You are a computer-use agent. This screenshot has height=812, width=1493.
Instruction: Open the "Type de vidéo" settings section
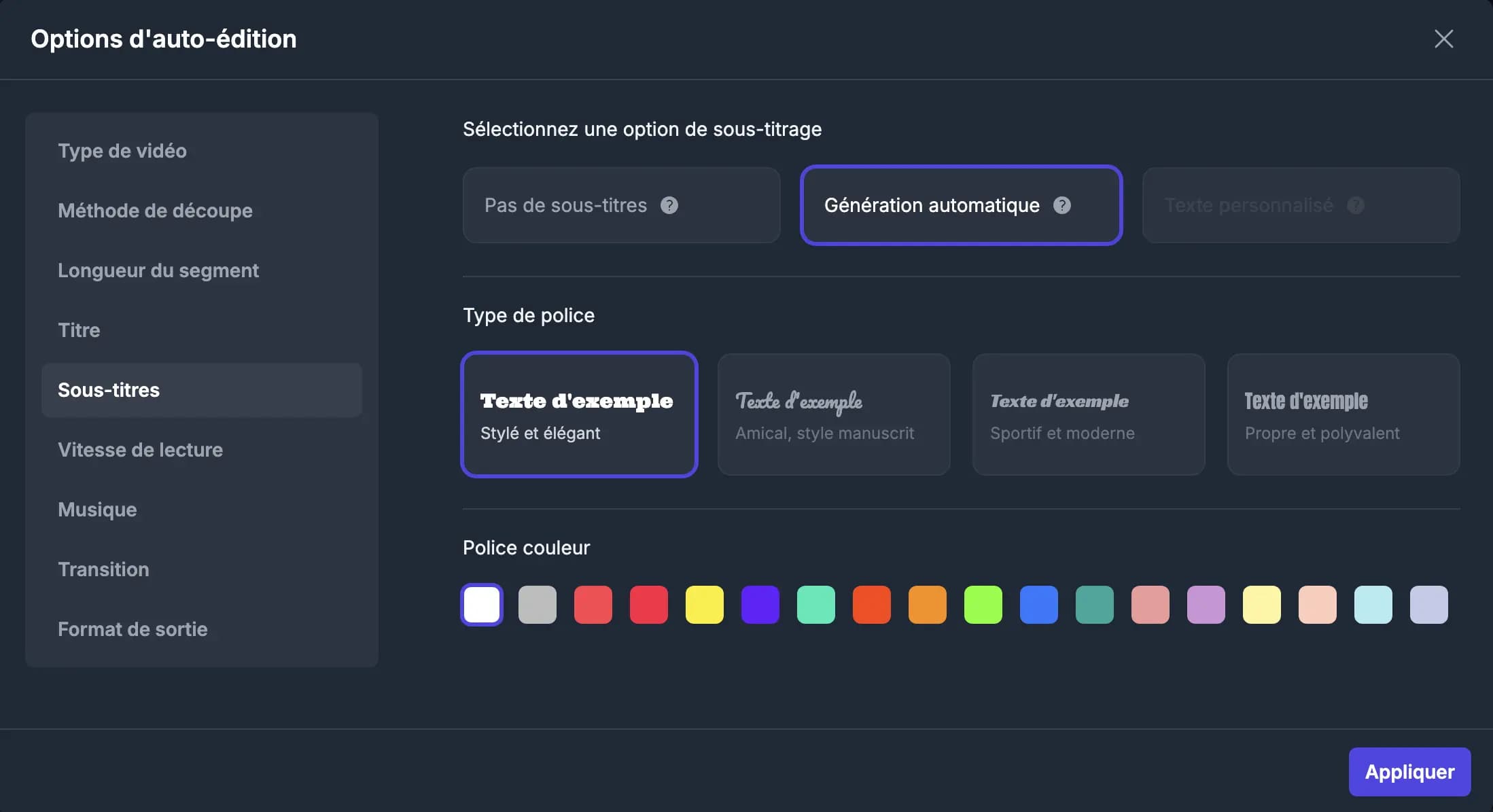pyautogui.click(x=122, y=151)
